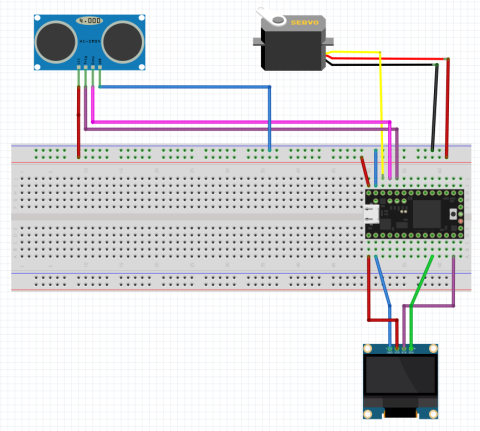Click the large black chip on microcontroller
Image resolution: width=480 pixels, height=431 pixels.
pos(427,214)
